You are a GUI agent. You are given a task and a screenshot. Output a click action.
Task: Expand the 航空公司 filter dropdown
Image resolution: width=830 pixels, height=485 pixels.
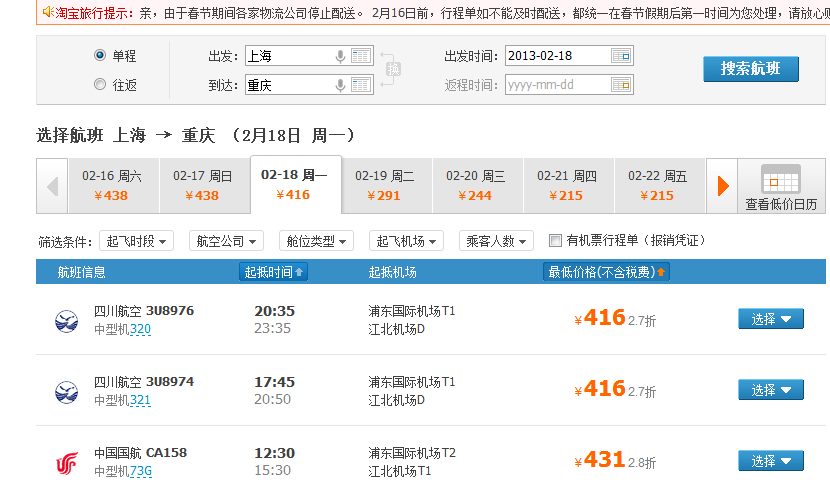coord(227,241)
